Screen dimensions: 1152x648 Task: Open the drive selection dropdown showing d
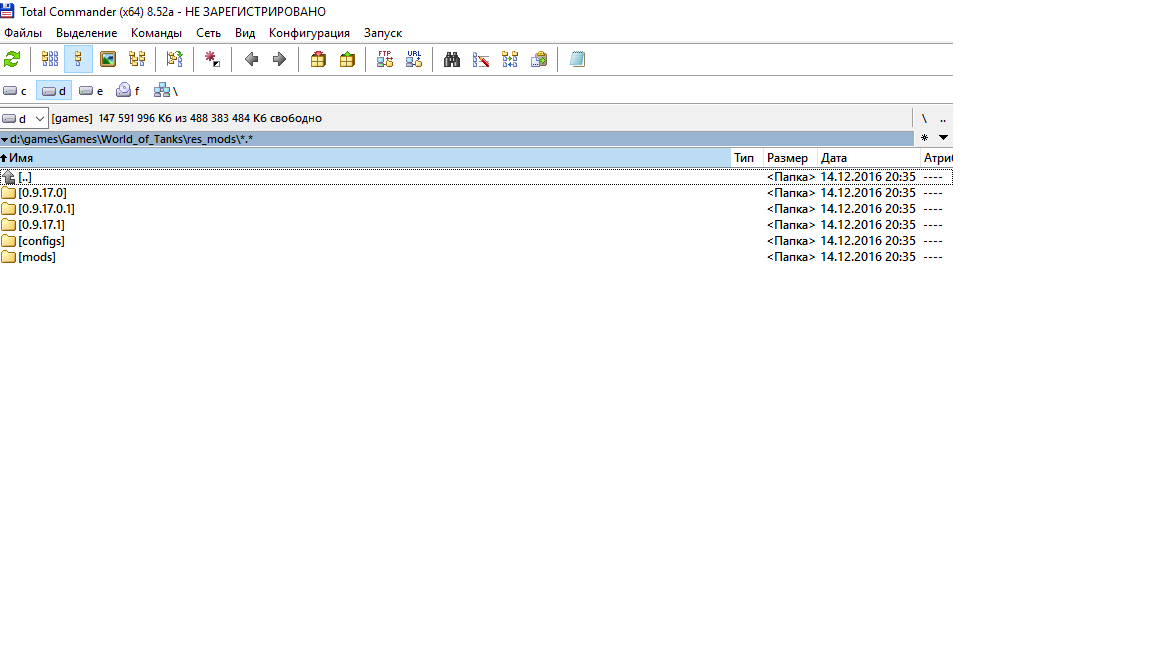click(x=24, y=118)
